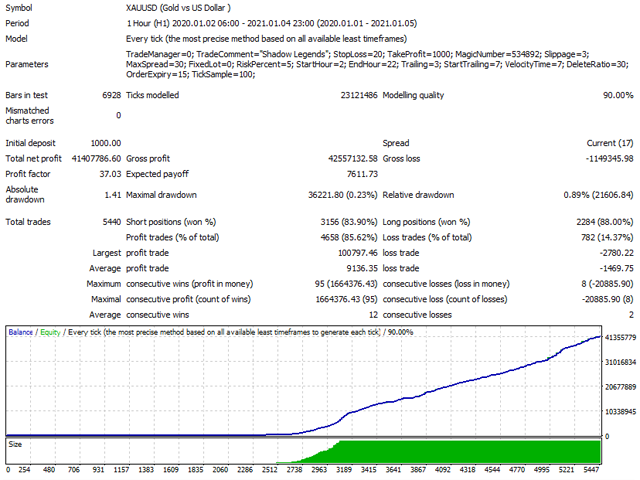
Task: Select the Bars in test value 6928
Action: (x=111, y=95)
